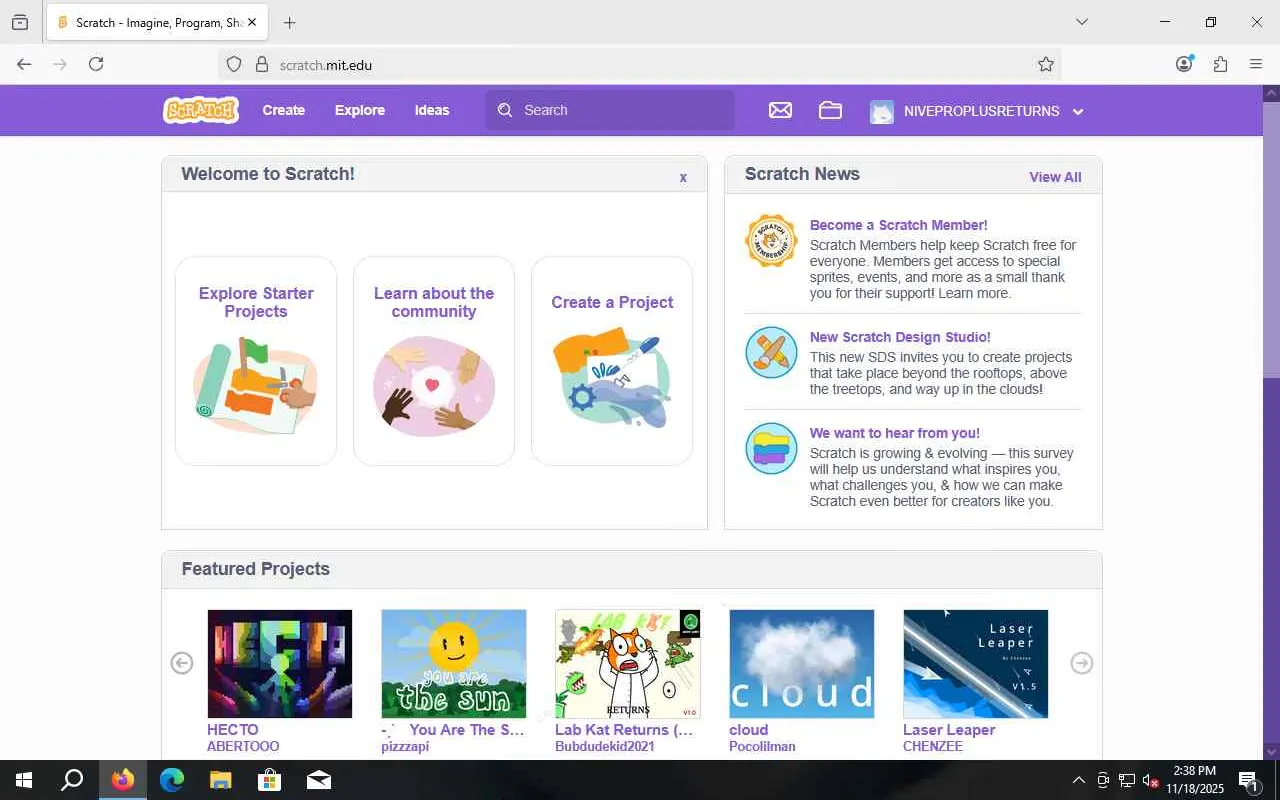The height and width of the screenshot is (800, 1280).
Task: Visit ABERTOOO's profile link
Action: tap(243, 747)
